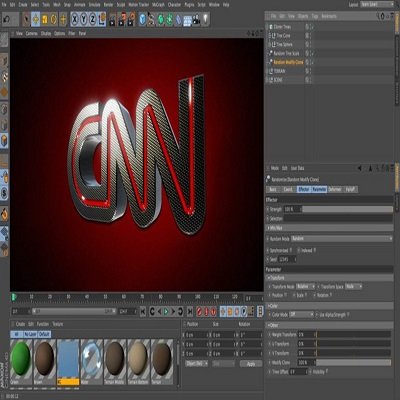This screenshot has height=400, width=400.
Task: Toggle the Z axis lock icon
Action: pos(93,20)
